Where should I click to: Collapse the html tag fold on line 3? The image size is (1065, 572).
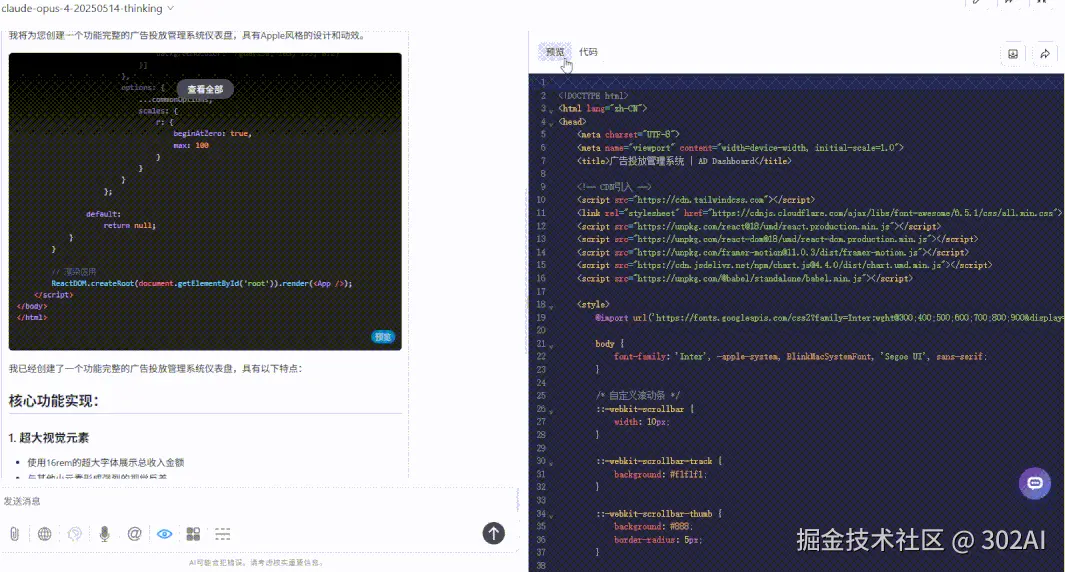[551, 109]
